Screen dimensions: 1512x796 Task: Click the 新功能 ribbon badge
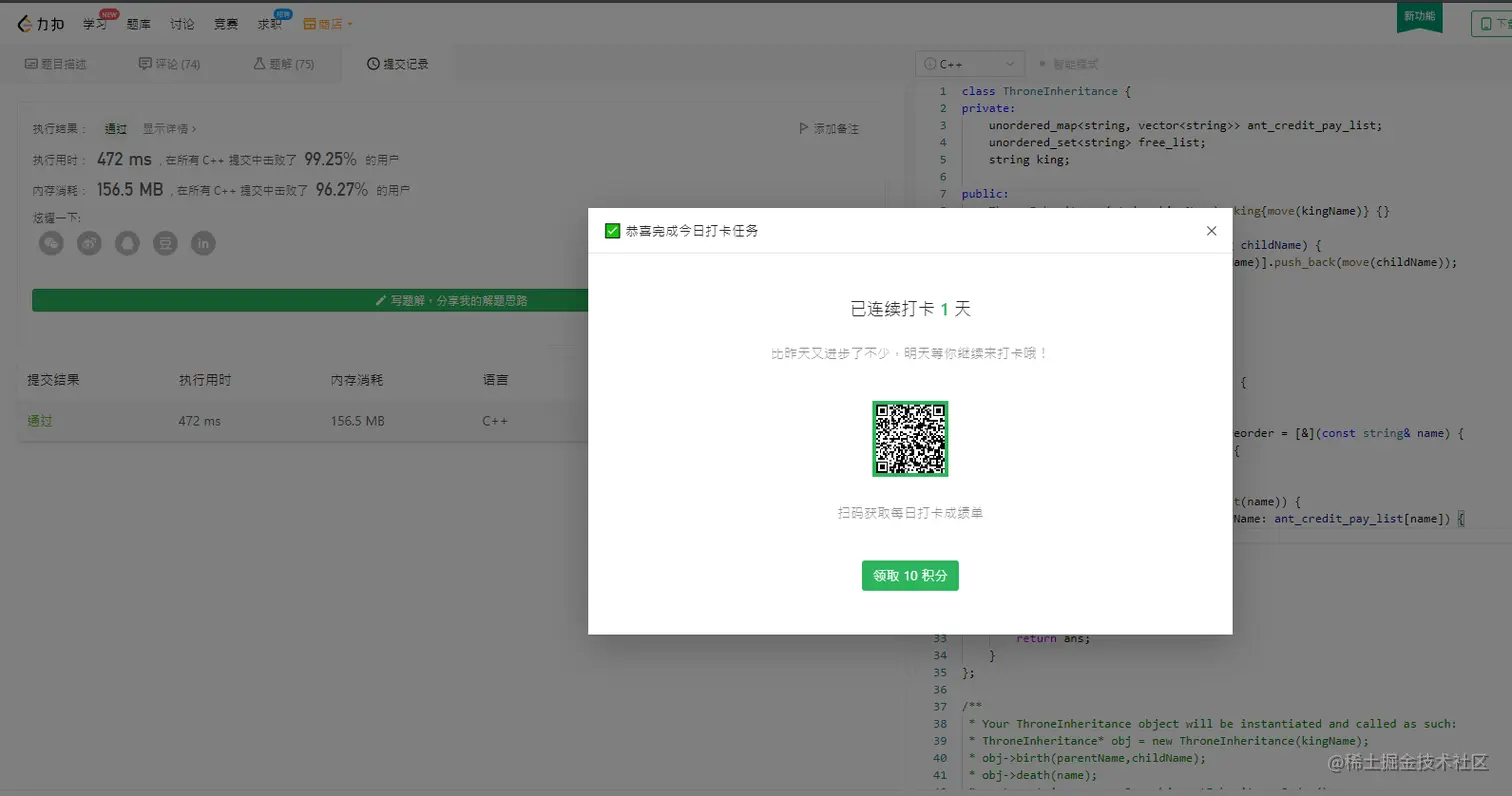click(x=1419, y=17)
